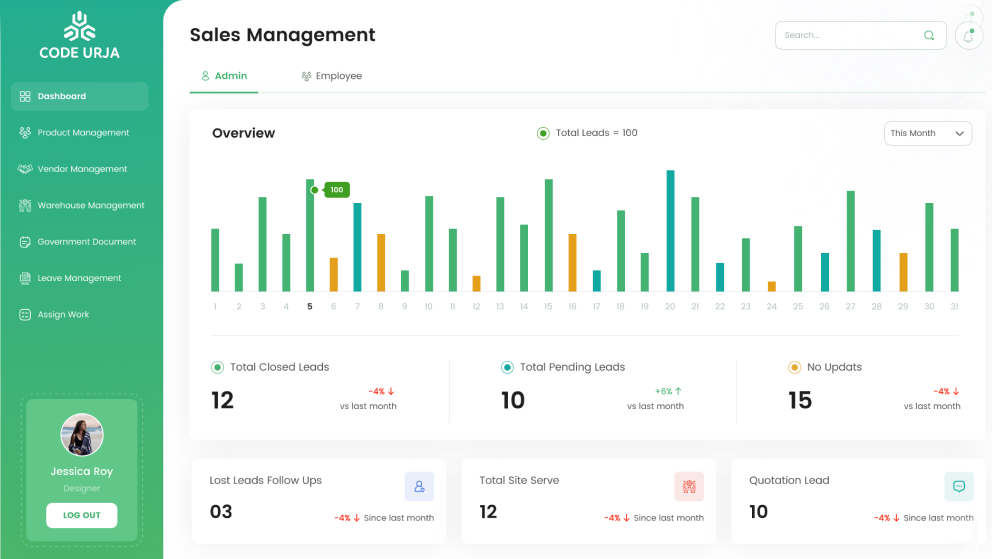Select the Total Pending Leads radio indicator

tap(507, 368)
